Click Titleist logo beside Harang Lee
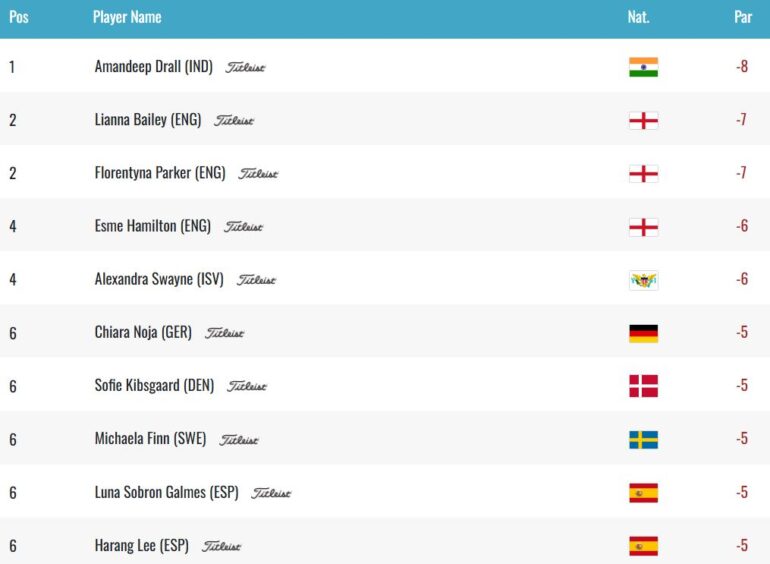This screenshot has height=564, width=770. [x=221, y=546]
